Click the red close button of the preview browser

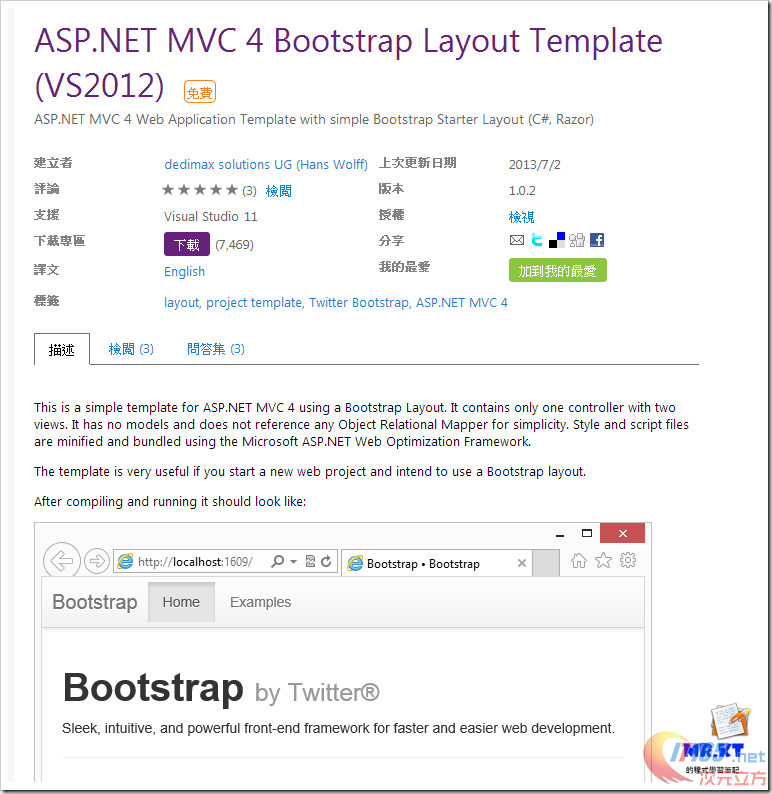click(x=623, y=533)
